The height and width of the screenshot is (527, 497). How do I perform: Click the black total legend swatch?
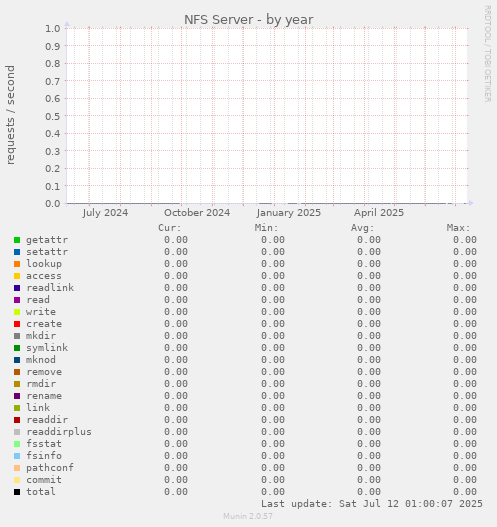17,492
